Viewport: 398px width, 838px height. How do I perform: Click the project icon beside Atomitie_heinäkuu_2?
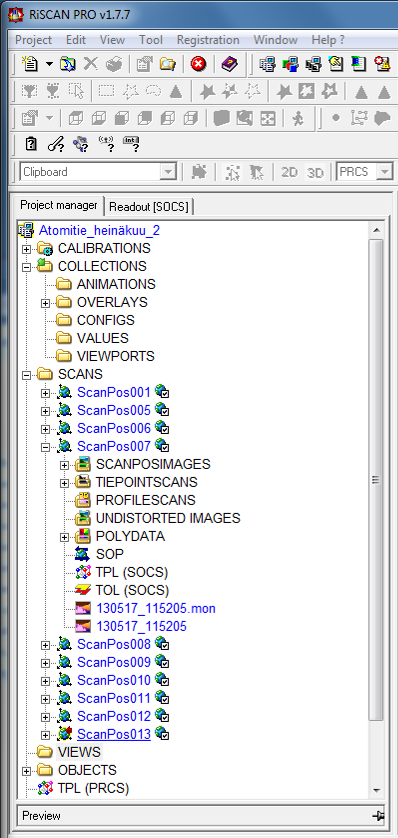point(26,230)
